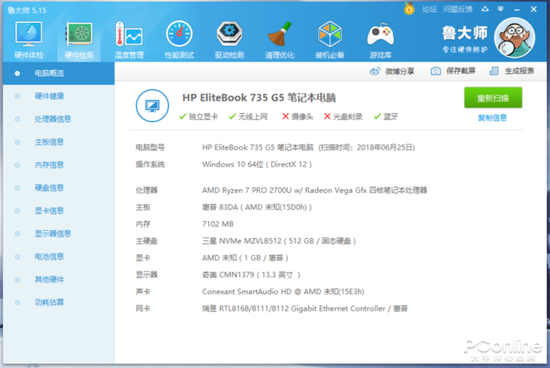Open the 装机必备 cube icon

coord(330,40)
